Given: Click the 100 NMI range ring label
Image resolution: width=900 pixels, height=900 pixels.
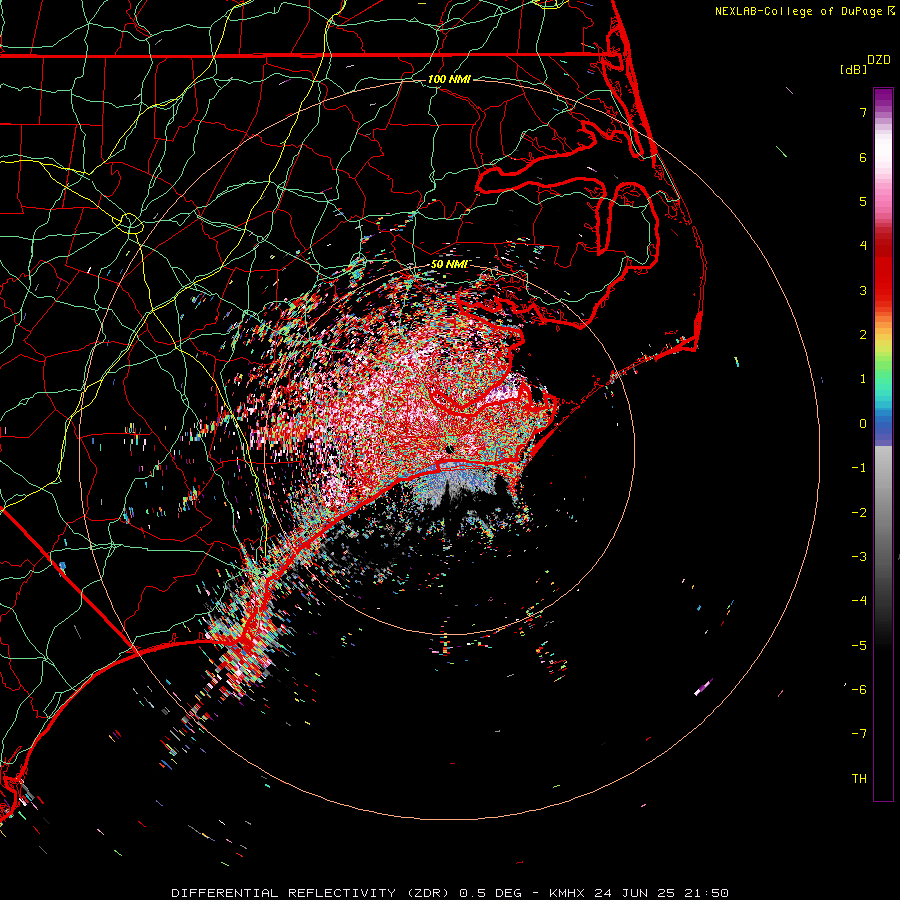Looking at the screenshot, I should pyautogui.click(x=449, y=79).
